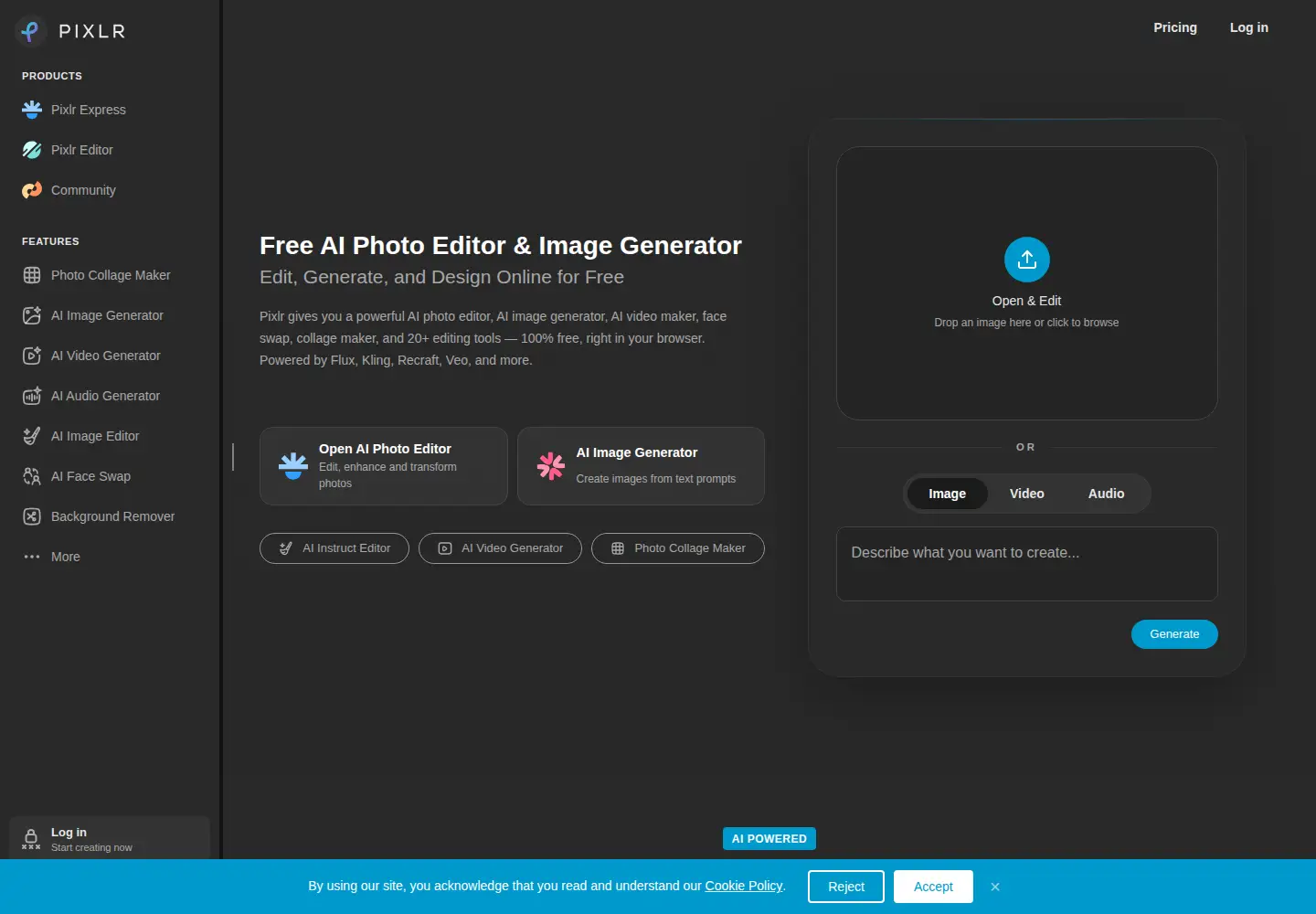Click the Pixlr logo icon
This screenshot has width=1316, height=914.
point(31,31)
